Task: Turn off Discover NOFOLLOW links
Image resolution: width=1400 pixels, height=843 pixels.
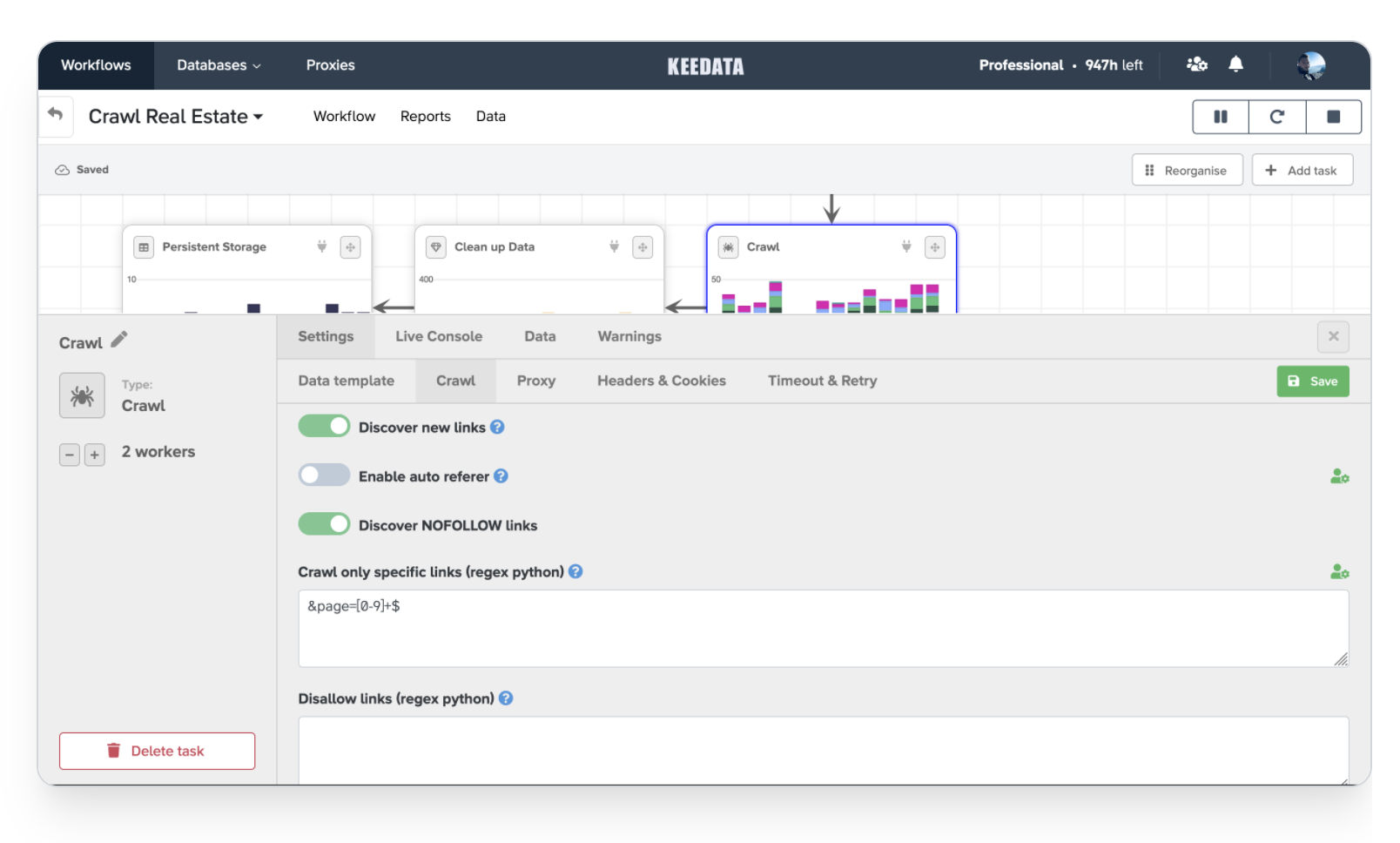Action: click(324, 524)
